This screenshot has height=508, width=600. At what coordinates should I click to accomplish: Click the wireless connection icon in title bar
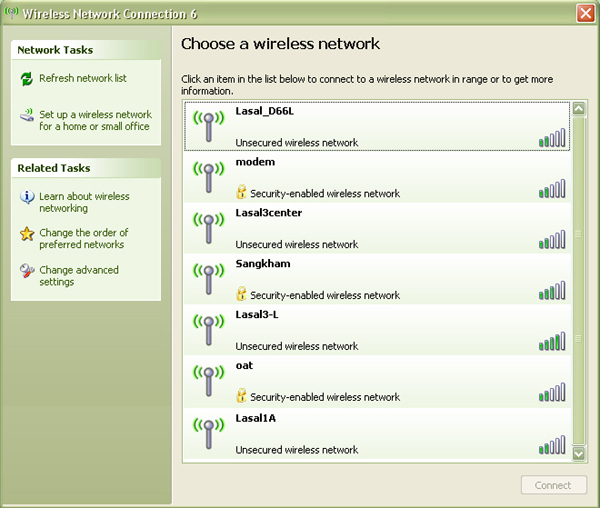[11, 13]
